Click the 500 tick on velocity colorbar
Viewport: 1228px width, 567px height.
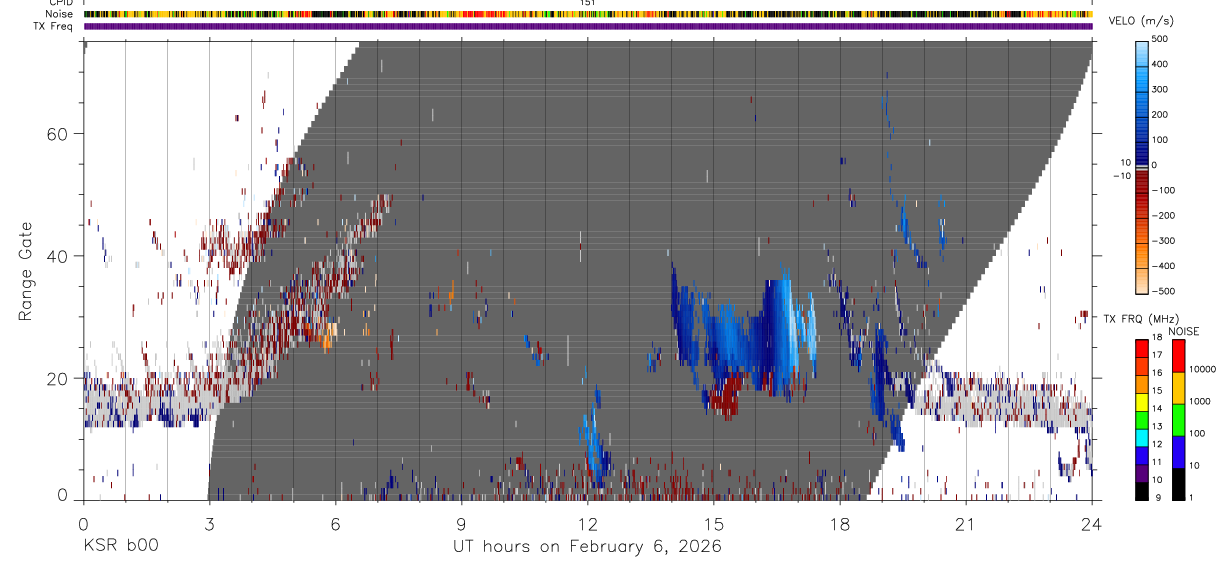1162,39
